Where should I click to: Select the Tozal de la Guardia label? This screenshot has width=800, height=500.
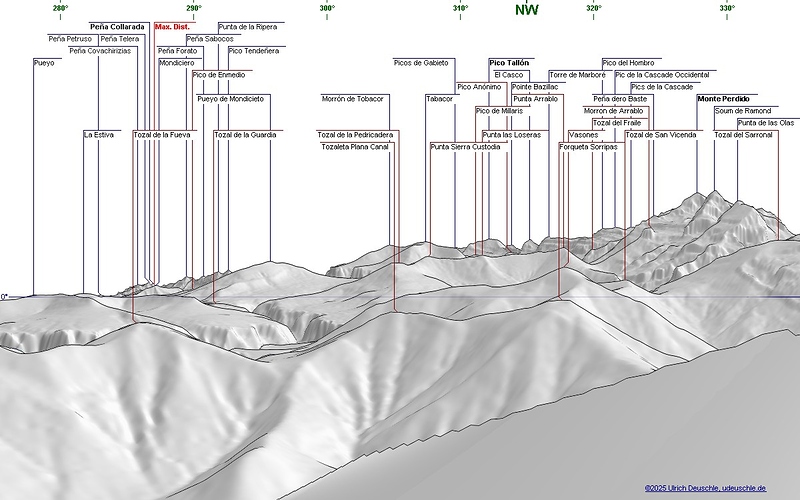tap(245, 134)
